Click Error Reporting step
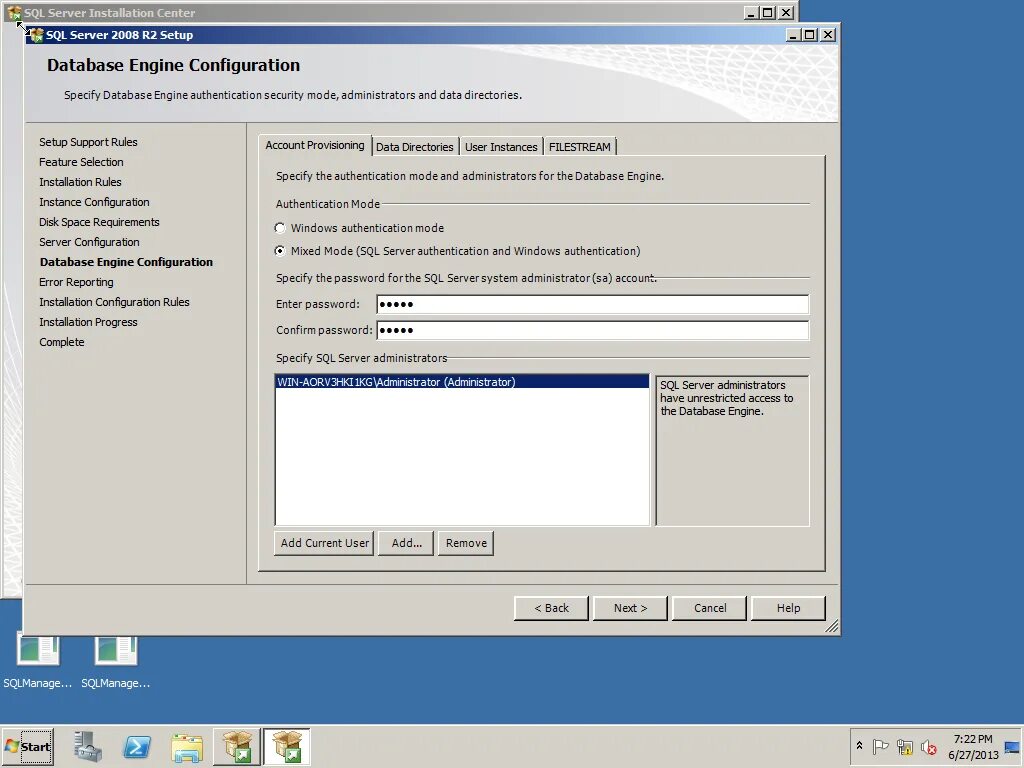The height and width of the screenshot is (768, 1024). (x=76, y=282)
